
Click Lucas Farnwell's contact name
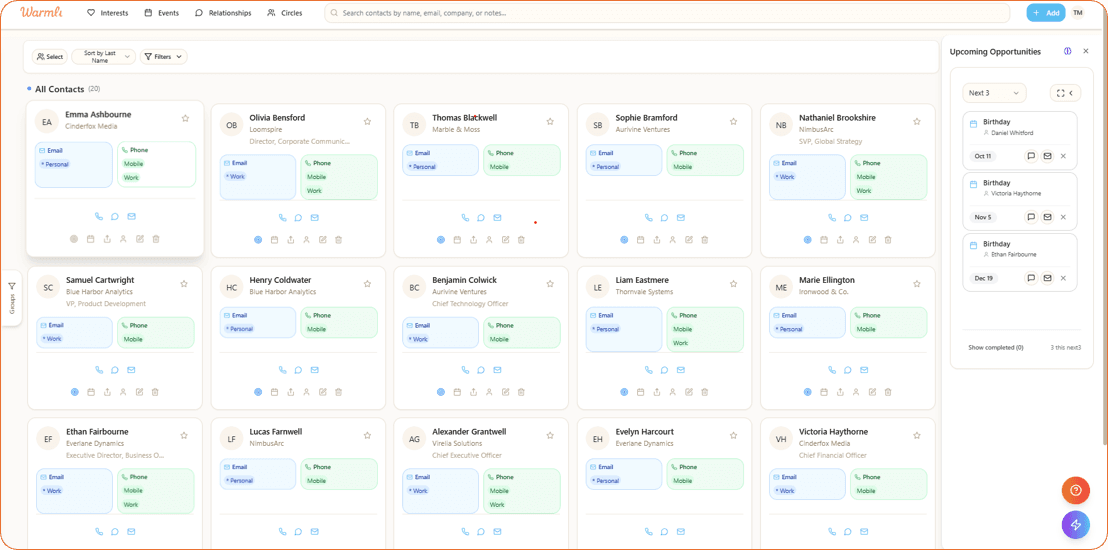(278, 431)
